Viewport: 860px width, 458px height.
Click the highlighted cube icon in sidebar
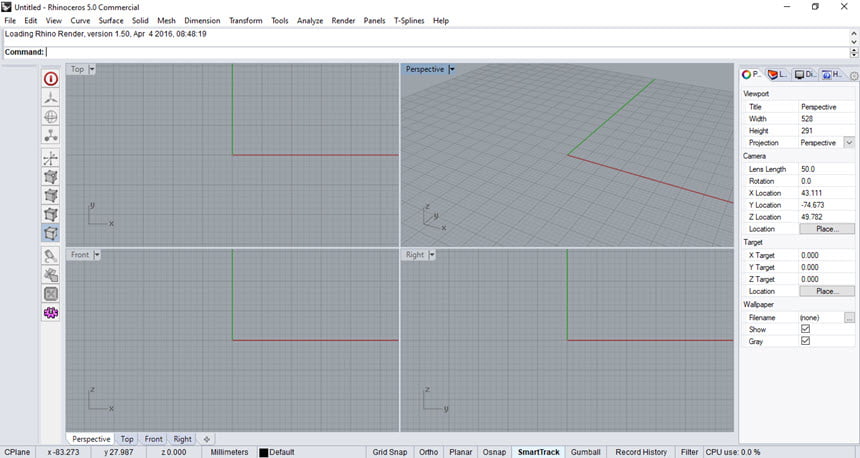50,233
